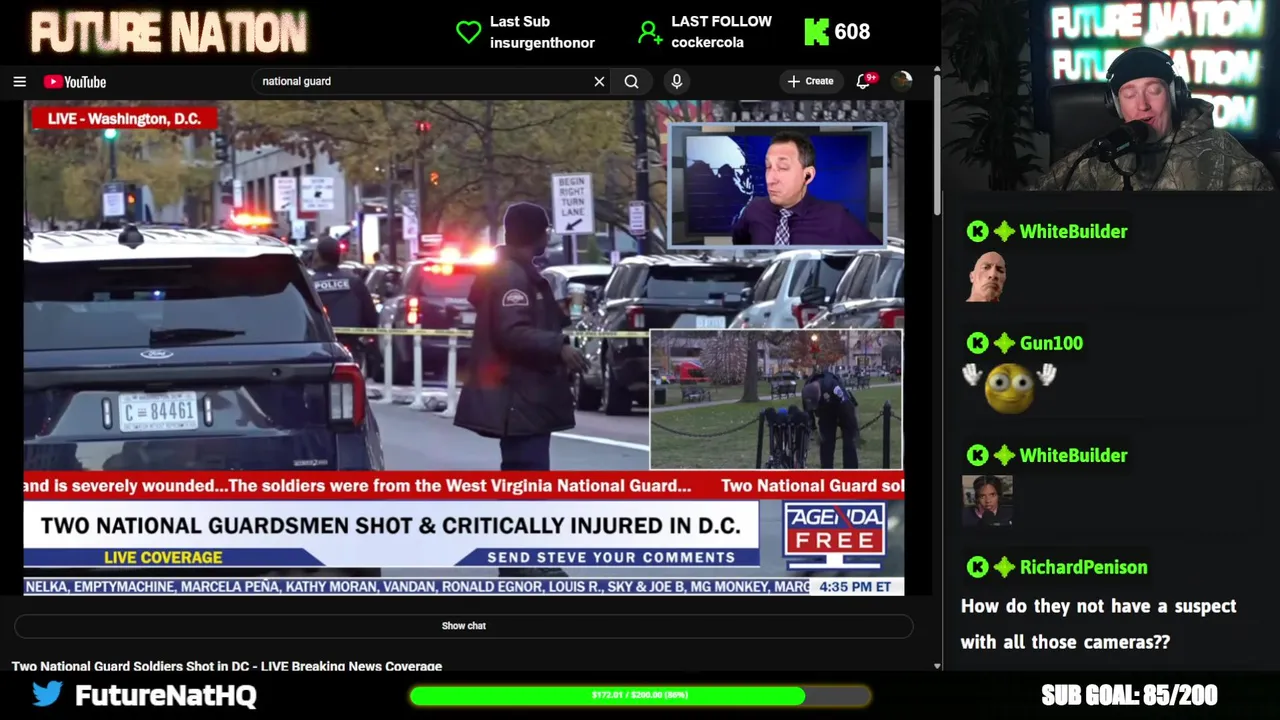Click the LIVE - Washington, D.C. banner
The height and width of the screenshot is (720, 1280).
pos(124,119)
